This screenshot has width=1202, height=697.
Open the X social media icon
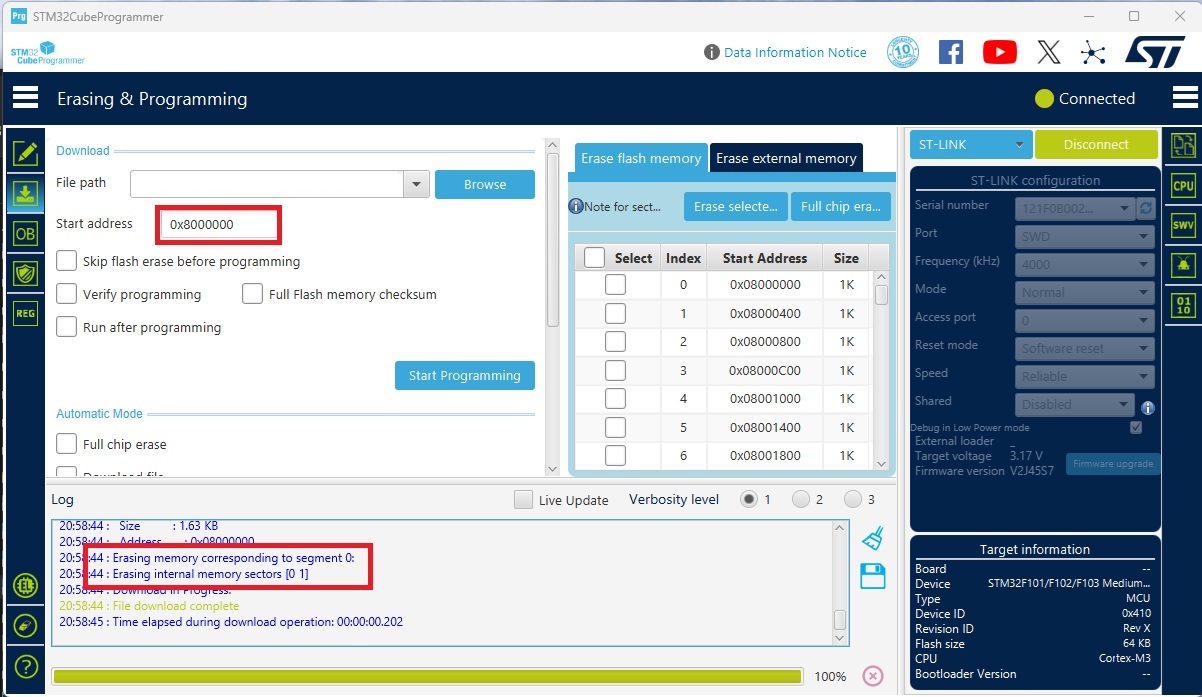(1049, 52)
